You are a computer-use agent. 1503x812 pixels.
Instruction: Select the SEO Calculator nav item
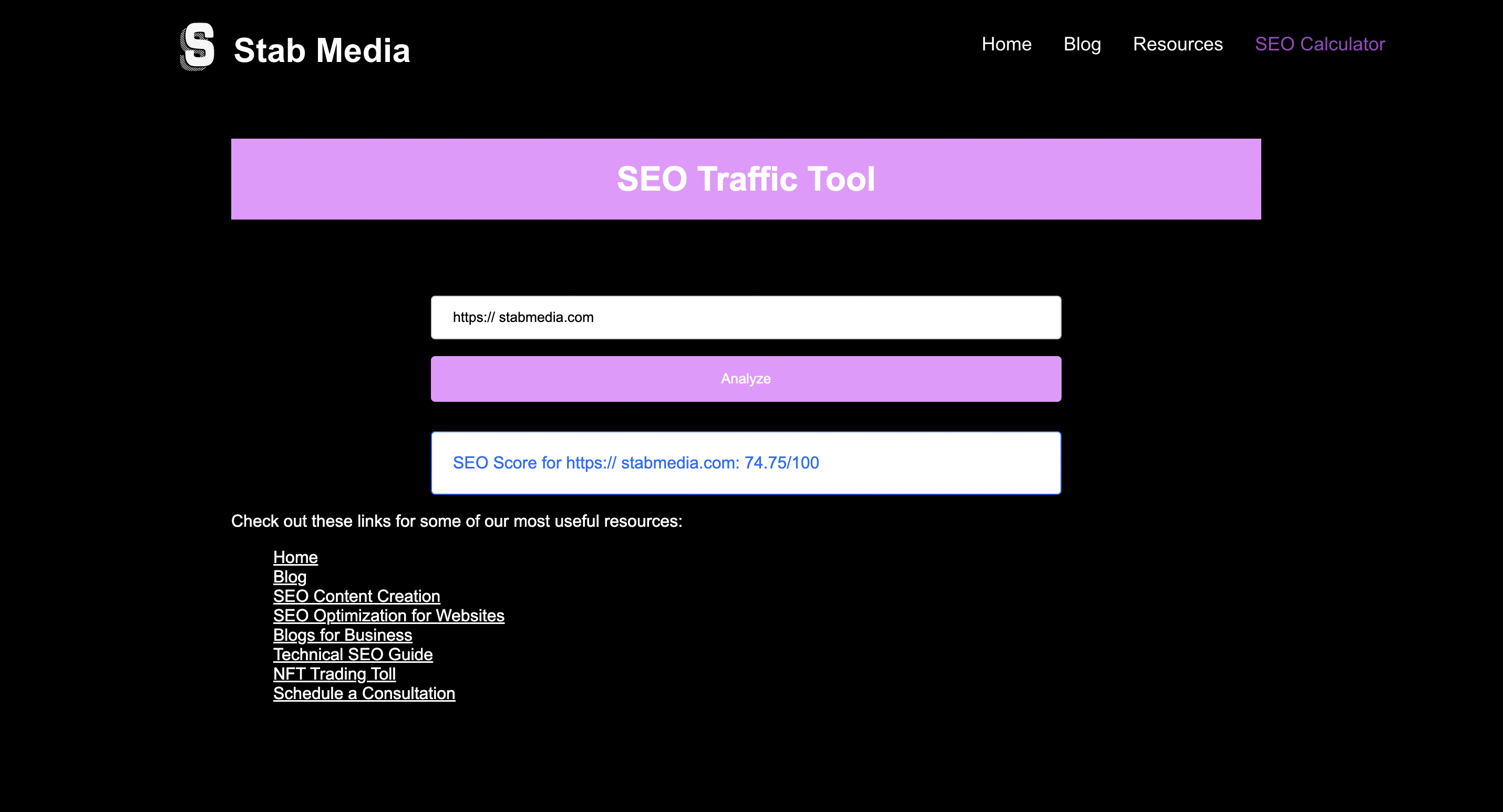coord(1320,44)
